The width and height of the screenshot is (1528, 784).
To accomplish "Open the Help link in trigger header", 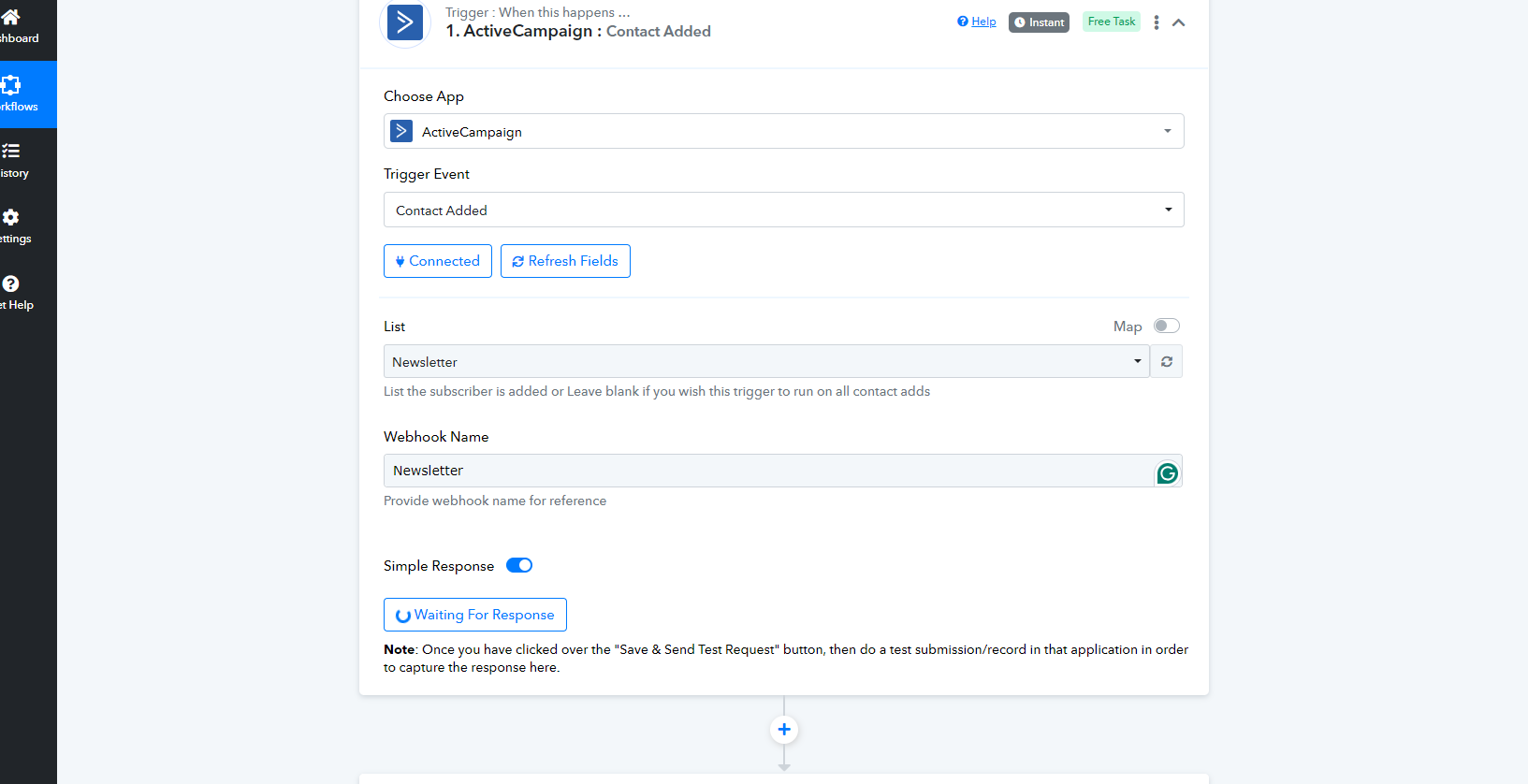I will point(977,22).
